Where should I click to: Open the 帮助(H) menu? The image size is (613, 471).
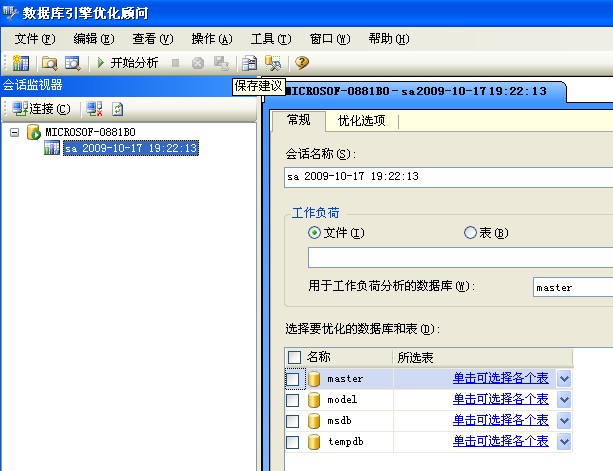[389, 39]
